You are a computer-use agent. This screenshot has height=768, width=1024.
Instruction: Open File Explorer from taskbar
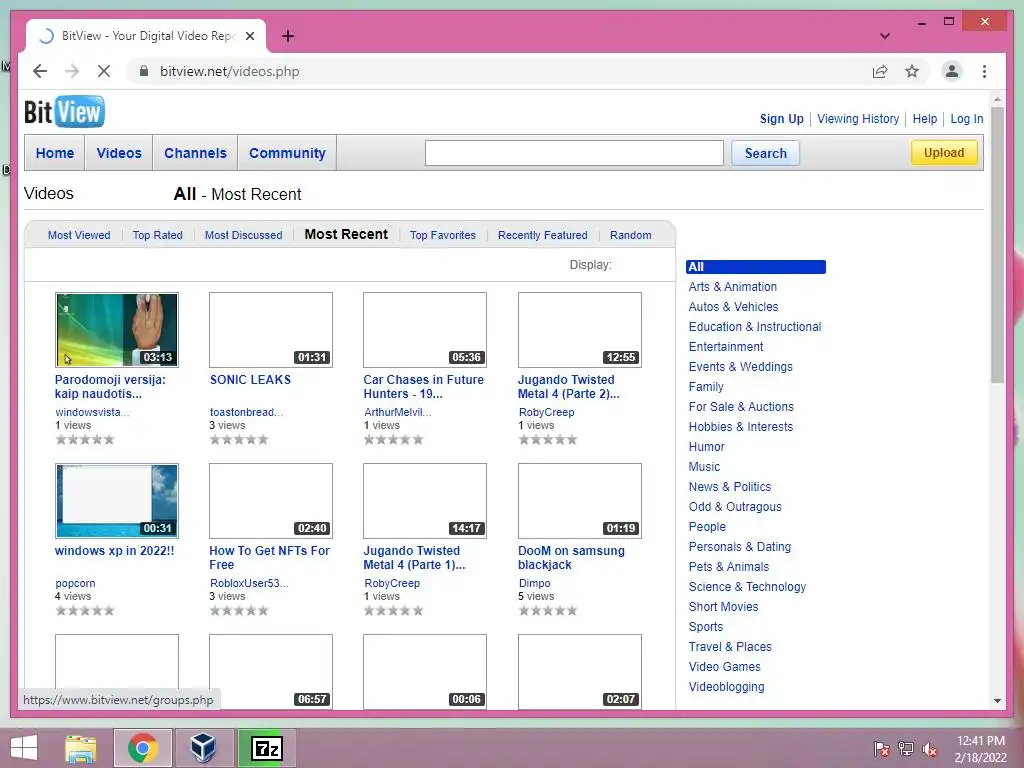pos(80,748)
